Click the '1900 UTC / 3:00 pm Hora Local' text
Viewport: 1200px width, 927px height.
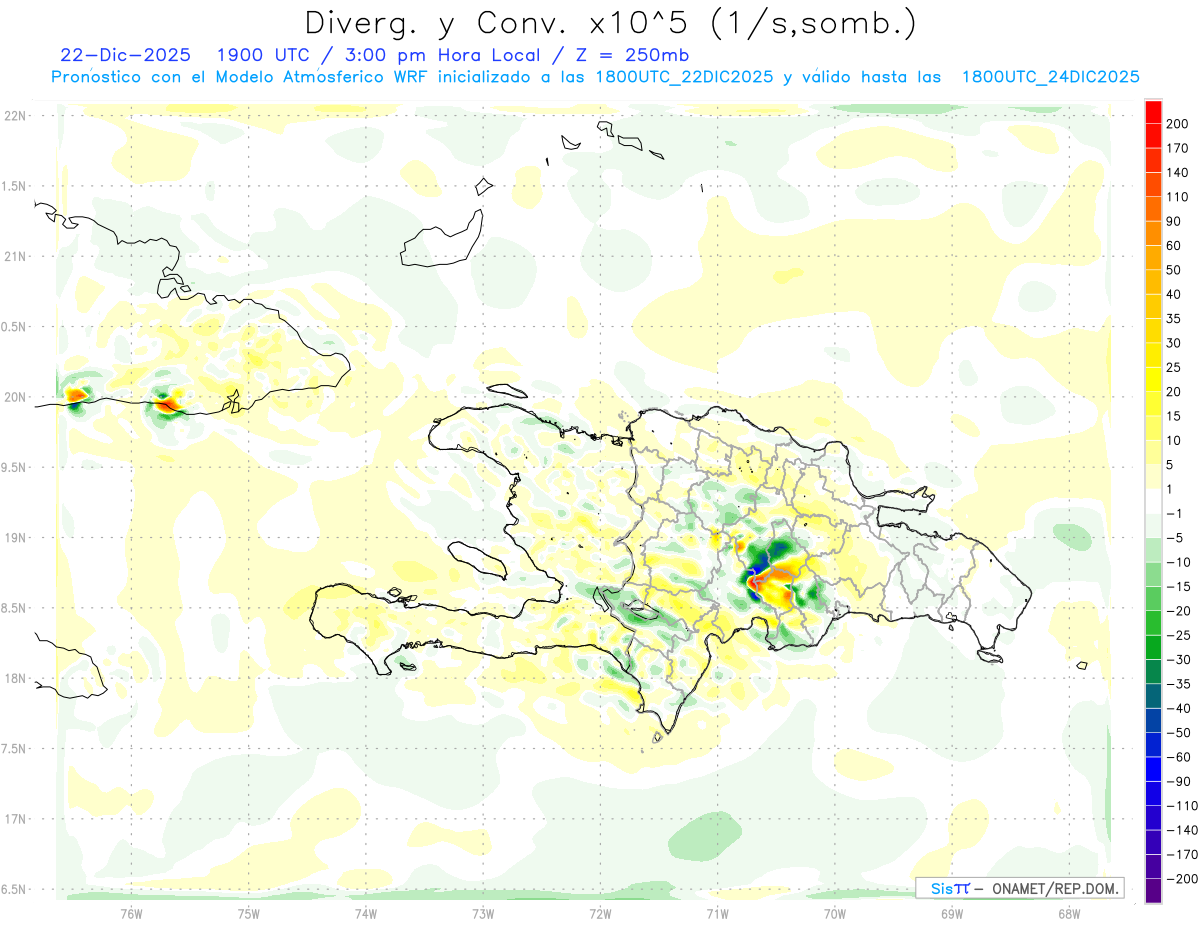coord(381,55)
